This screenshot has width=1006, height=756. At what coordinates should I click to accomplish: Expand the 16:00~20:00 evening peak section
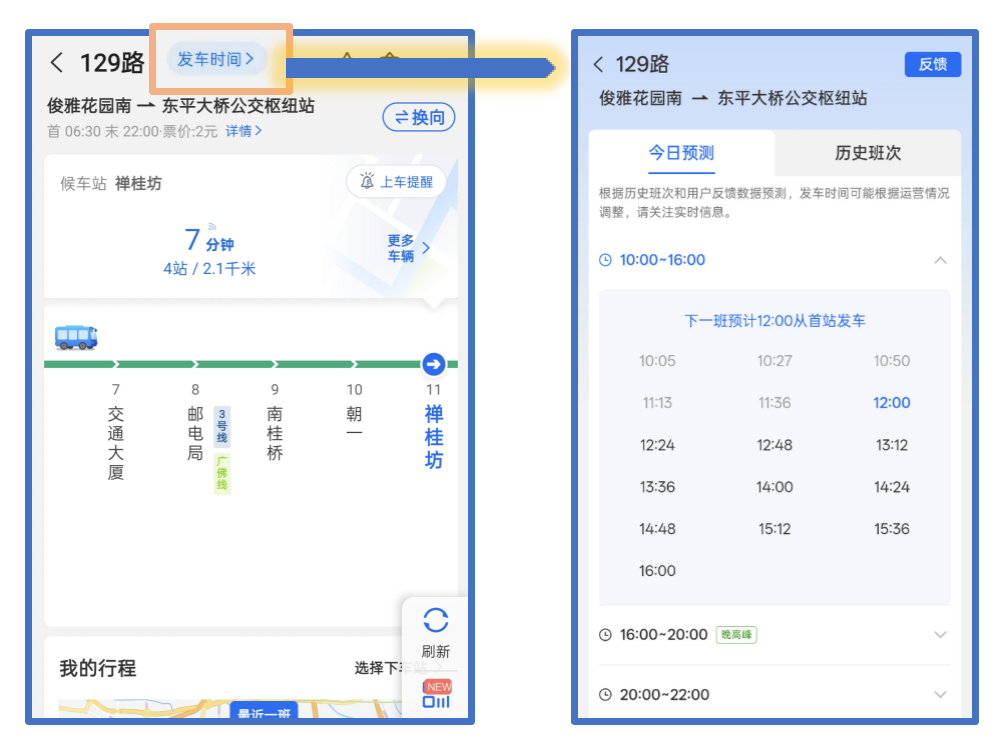[x=939, y=635]
